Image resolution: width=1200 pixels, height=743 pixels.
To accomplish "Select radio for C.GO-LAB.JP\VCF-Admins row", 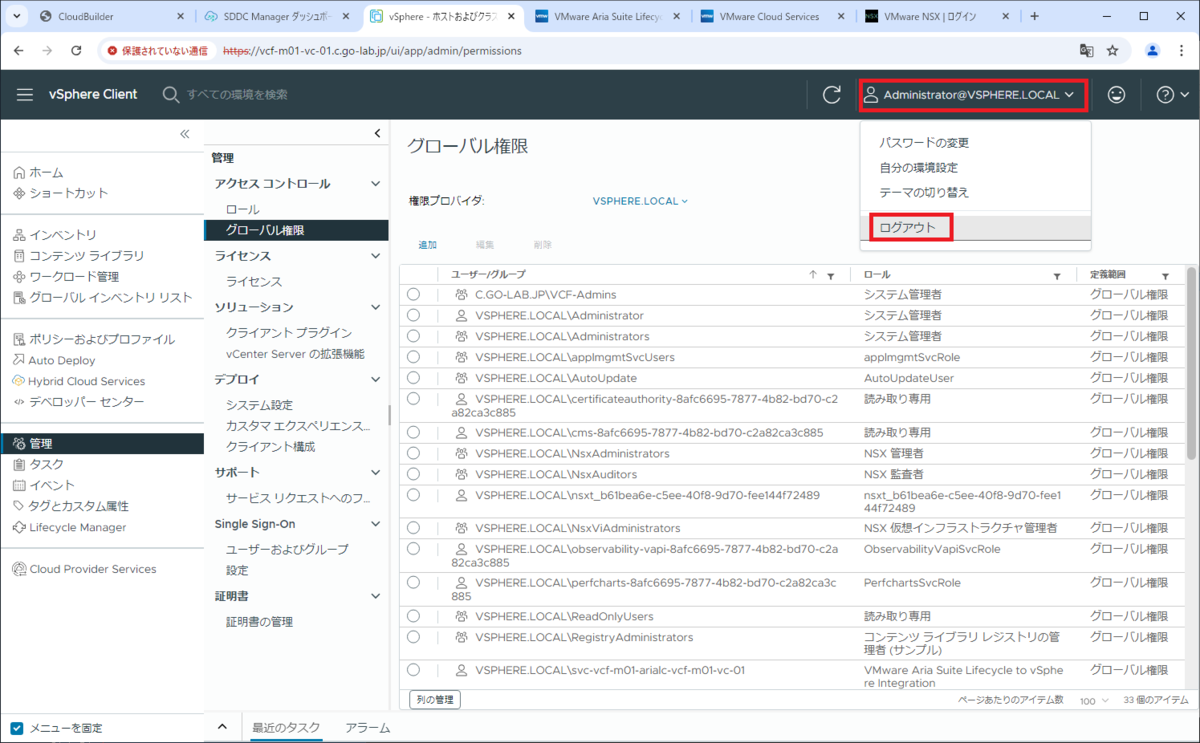I will click(414, 294).
